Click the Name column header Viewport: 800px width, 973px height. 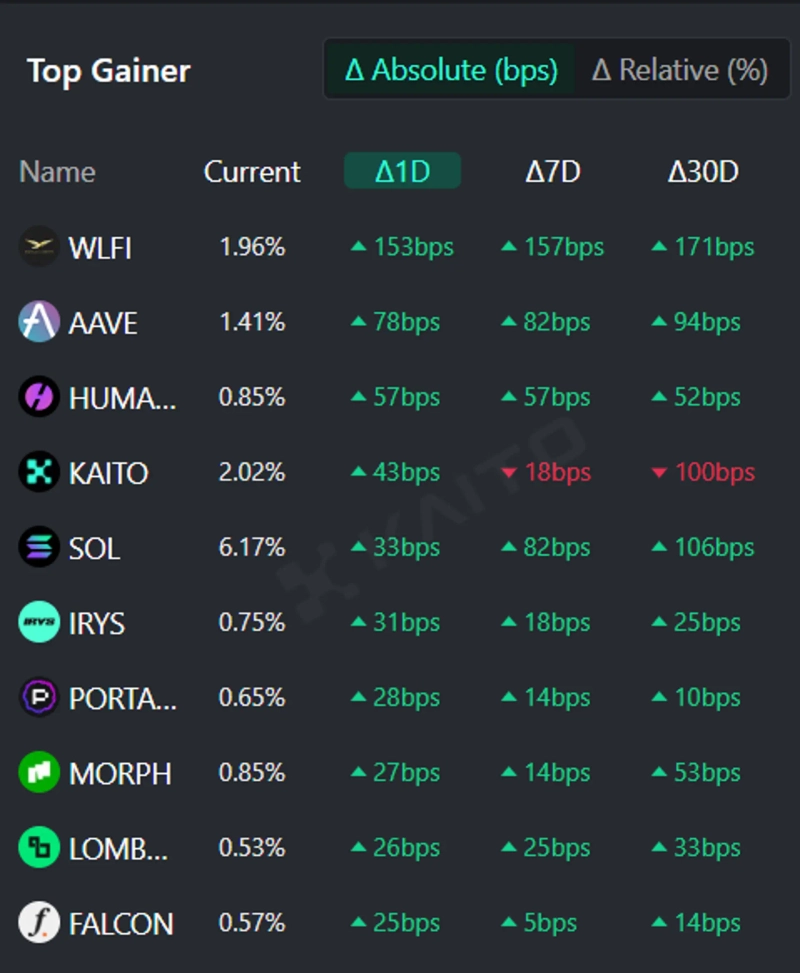[x=57, y=171]
